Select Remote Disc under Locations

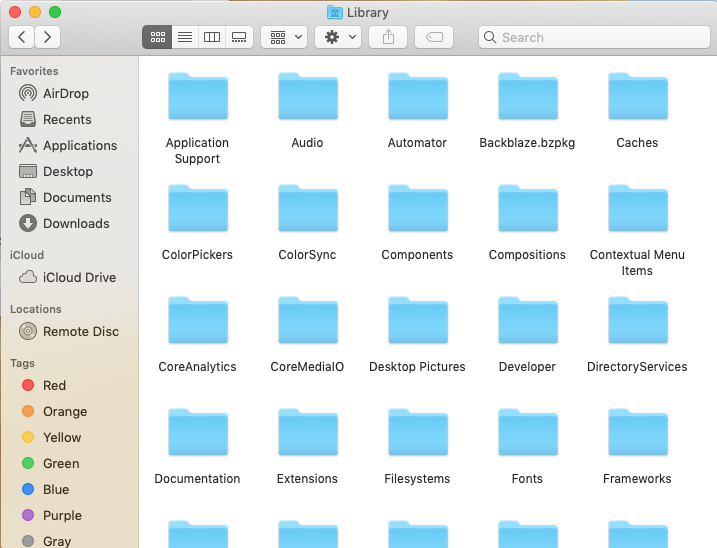click(80, 331)
